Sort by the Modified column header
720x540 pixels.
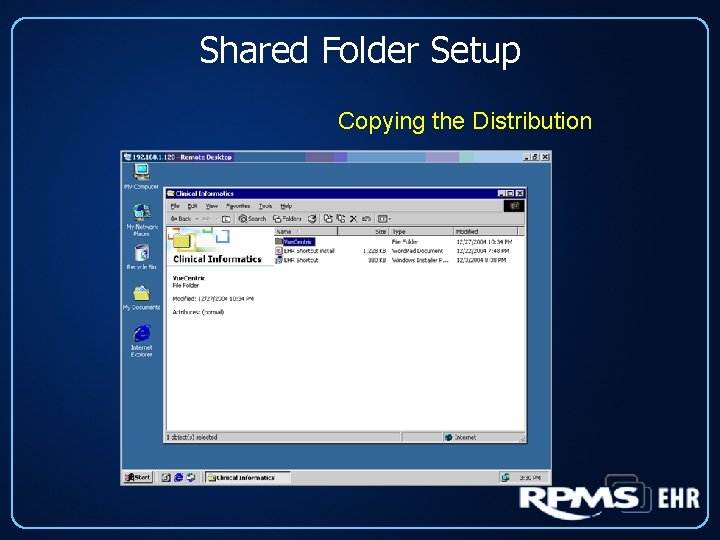(x=486, y=231)
